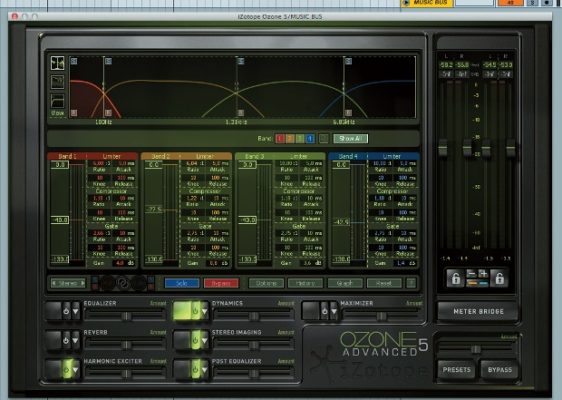Image resolution: width=562 pixels, height=400 pixels.
Task: Toggle the Equalizer power button
Action: pyautogui.click(x=66, y=311)
